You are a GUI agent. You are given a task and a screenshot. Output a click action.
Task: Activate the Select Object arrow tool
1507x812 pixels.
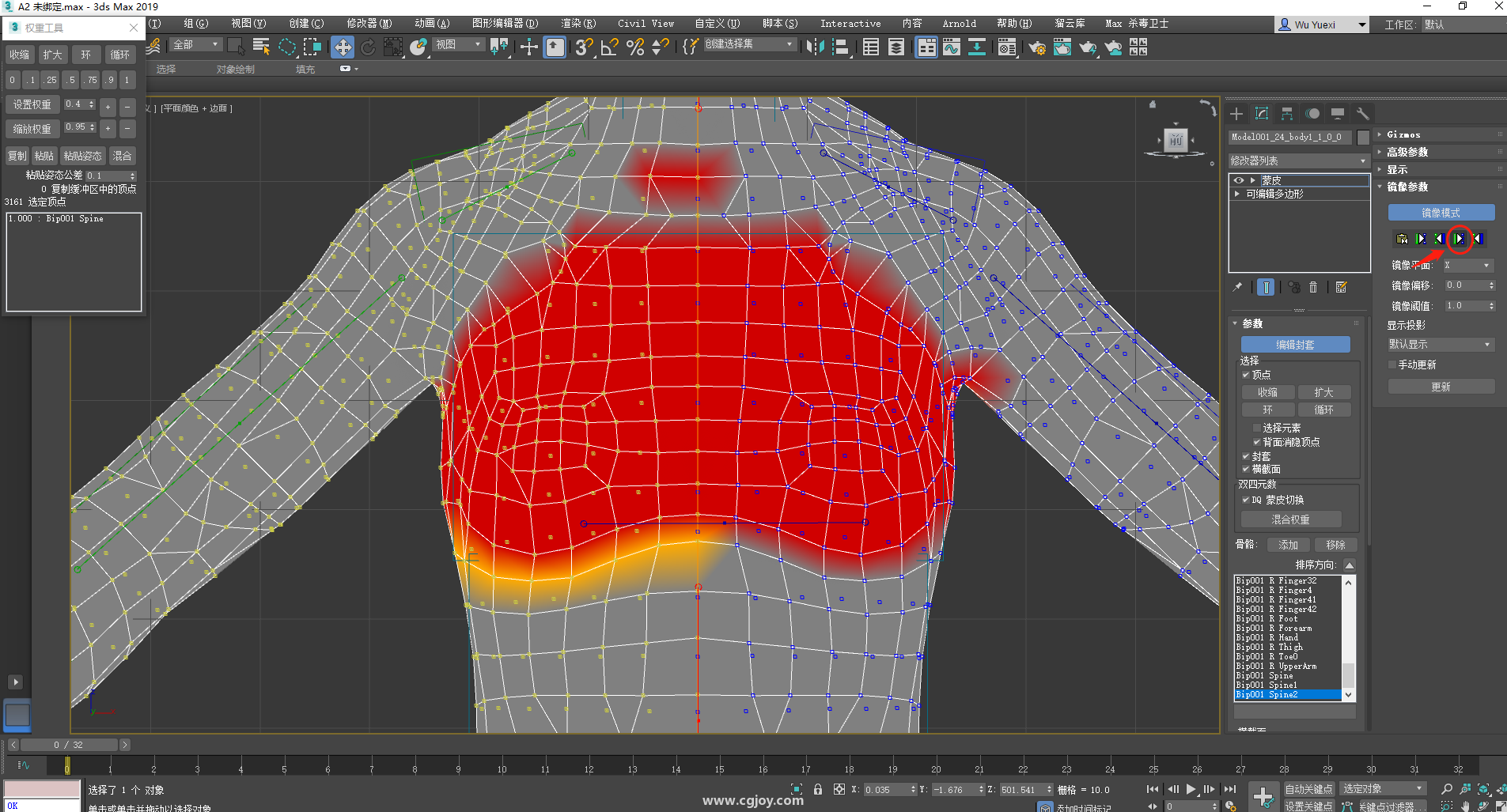[x=236, y=47]
